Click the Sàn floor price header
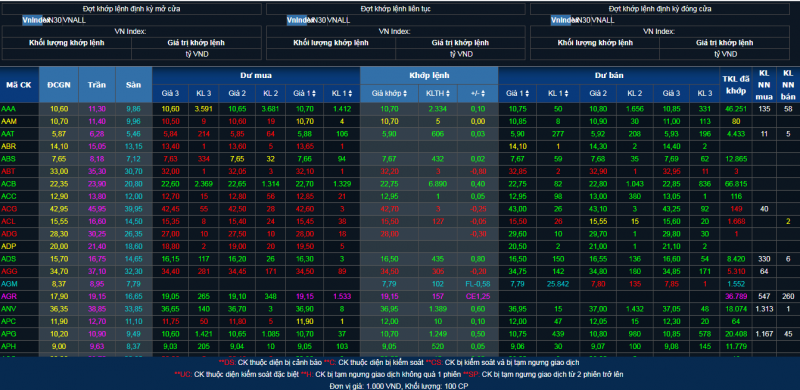The image size is (800, 390). [x=134, y=84]
